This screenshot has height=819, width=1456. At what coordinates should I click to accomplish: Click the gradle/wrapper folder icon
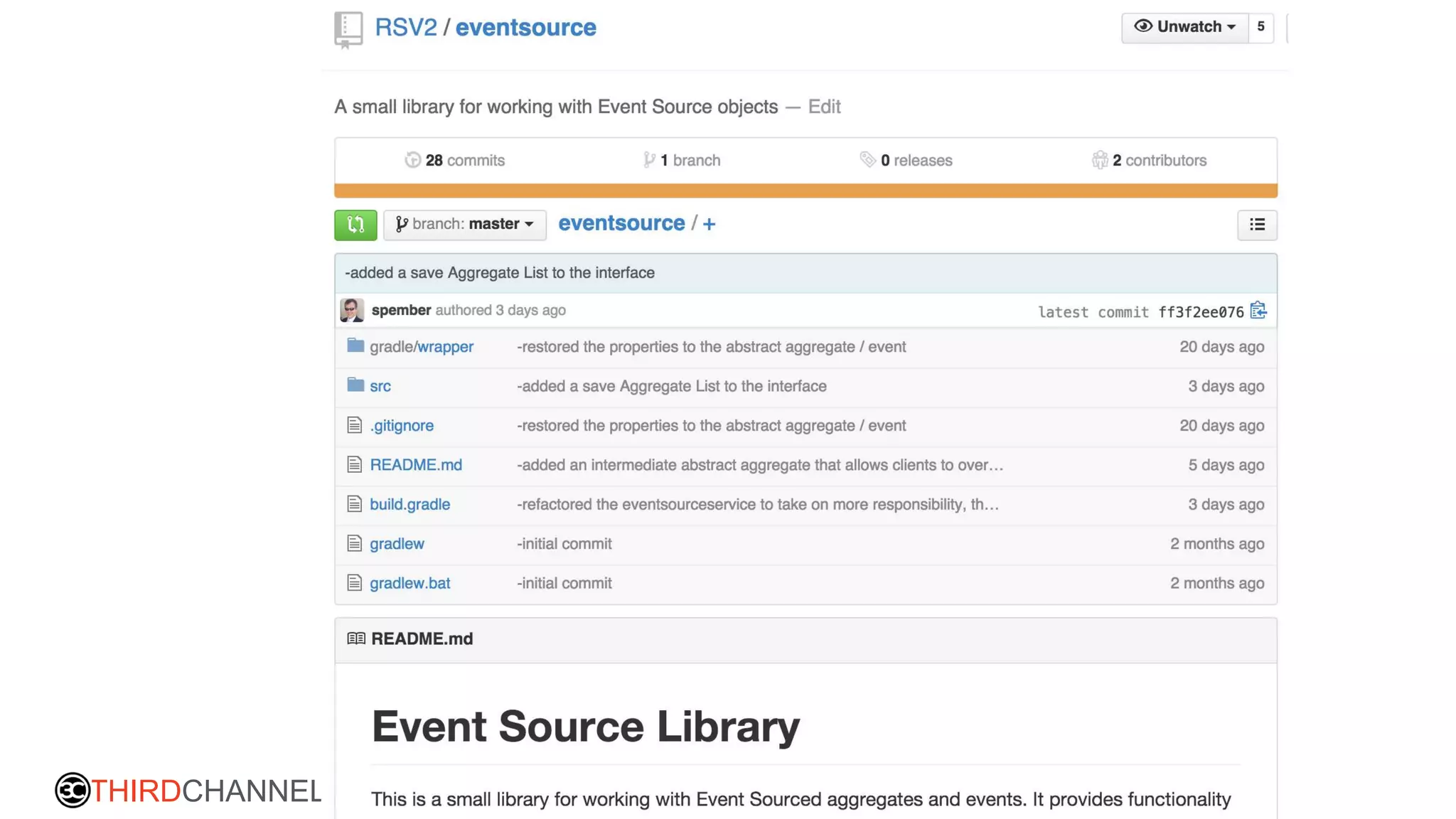click(355, 346)
